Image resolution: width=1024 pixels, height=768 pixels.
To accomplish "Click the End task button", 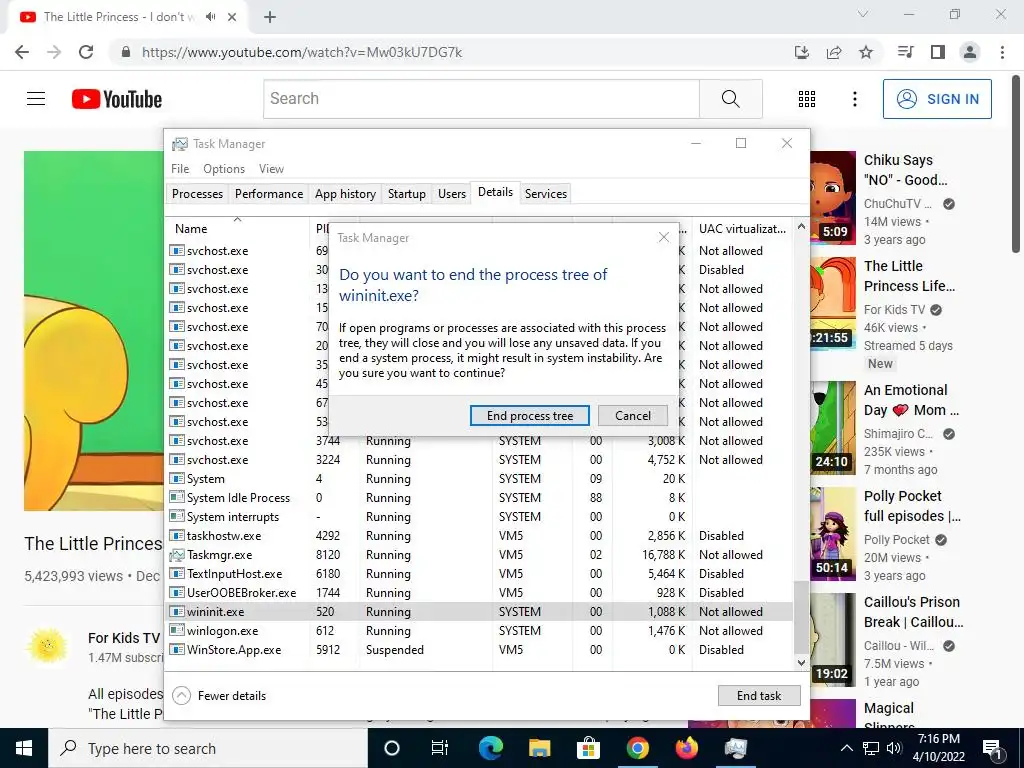I will (x=759, y=696).
